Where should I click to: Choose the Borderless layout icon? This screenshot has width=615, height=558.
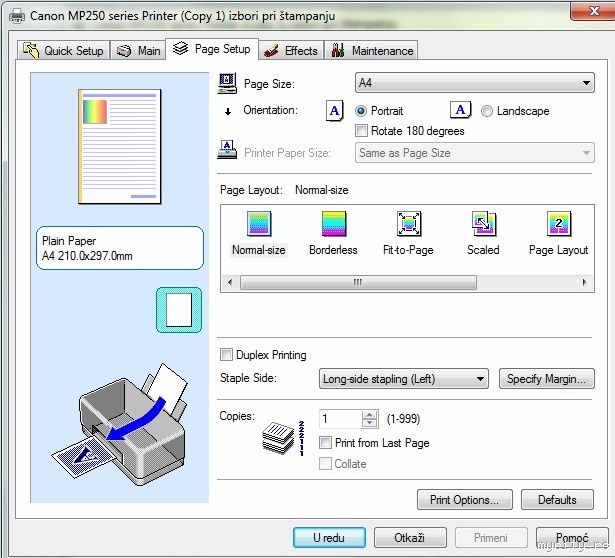click(x=333, y=224)
